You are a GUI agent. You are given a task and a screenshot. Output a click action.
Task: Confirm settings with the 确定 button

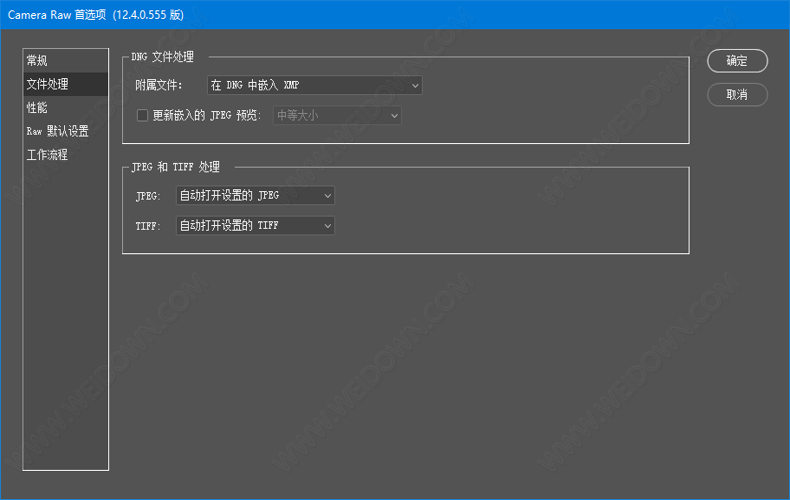pos(737,61)
